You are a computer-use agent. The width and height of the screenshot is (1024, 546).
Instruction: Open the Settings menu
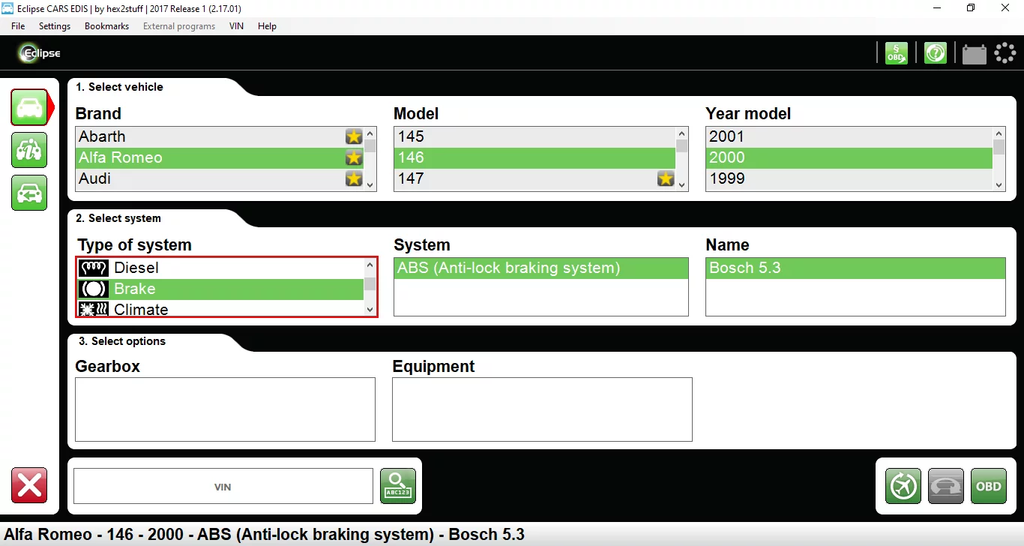pos(55,26)
